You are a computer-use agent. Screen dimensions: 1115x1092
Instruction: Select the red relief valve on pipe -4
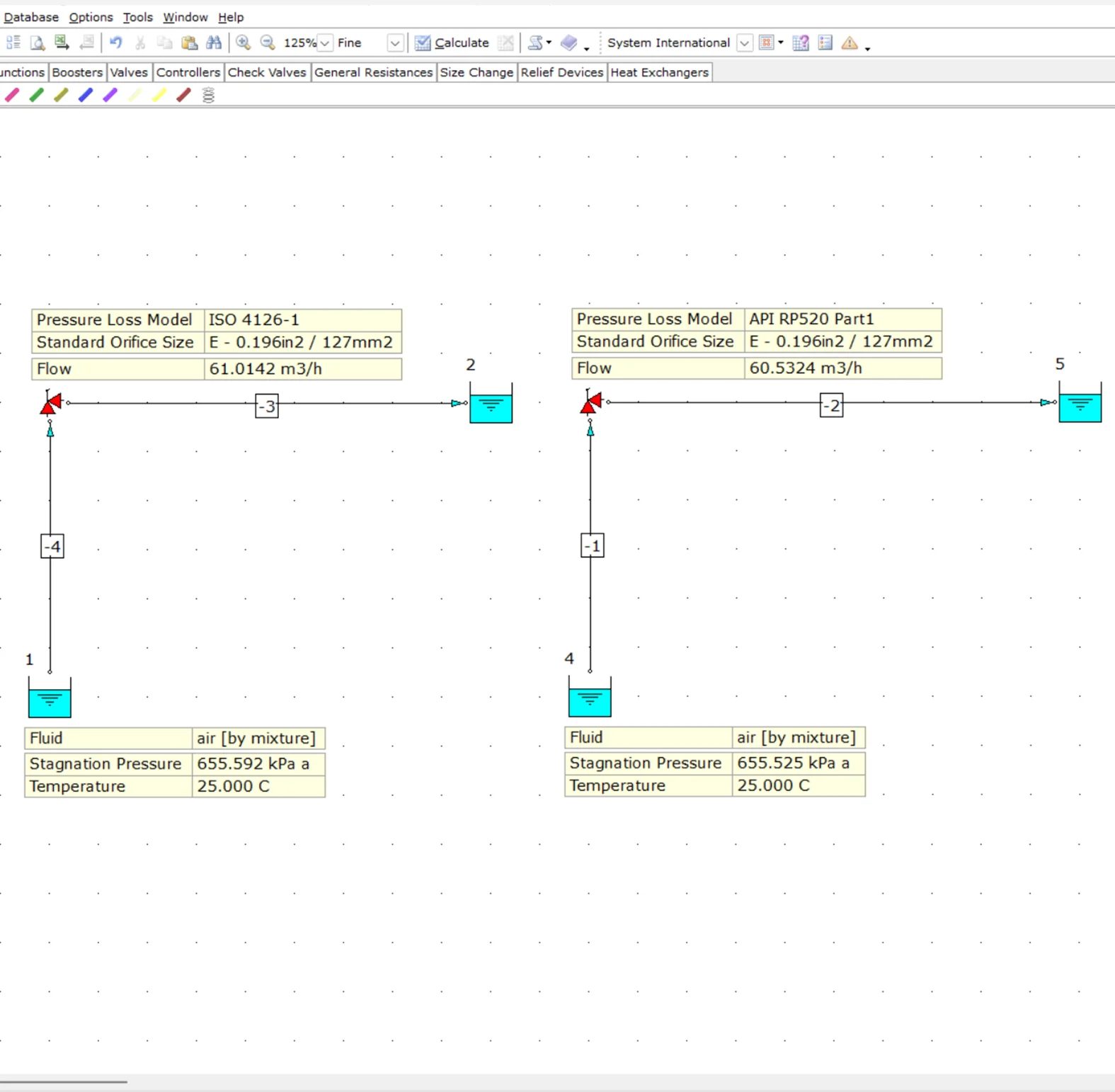(x=50, y=404)
